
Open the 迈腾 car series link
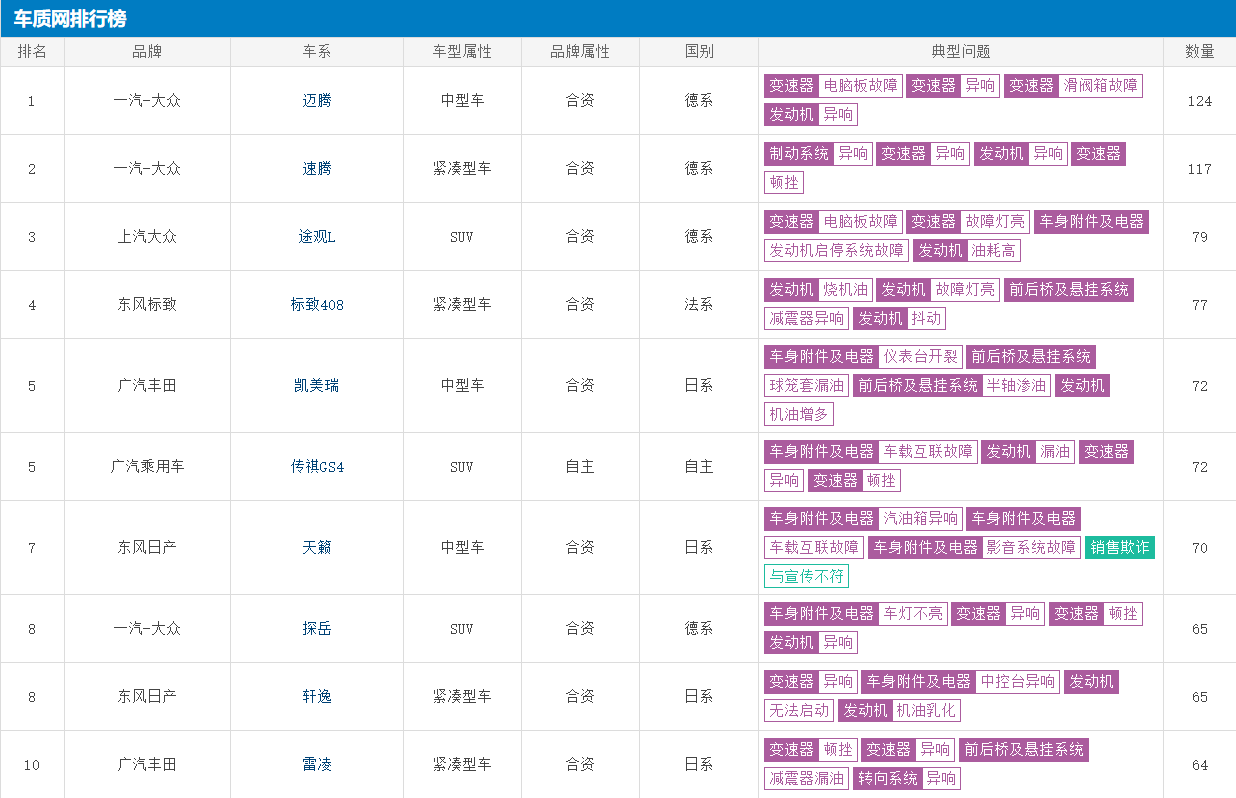317,101
